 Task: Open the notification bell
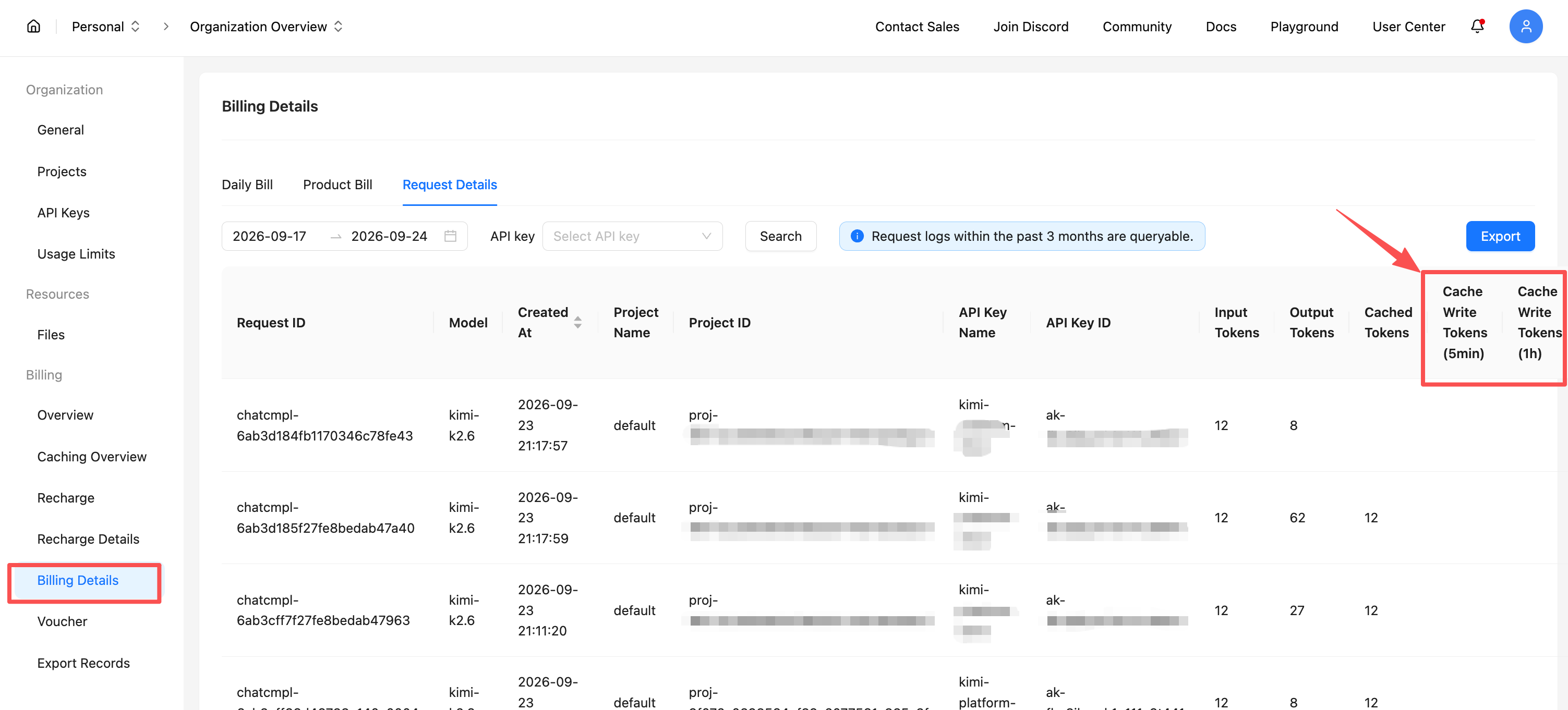tap(1477, 26)
